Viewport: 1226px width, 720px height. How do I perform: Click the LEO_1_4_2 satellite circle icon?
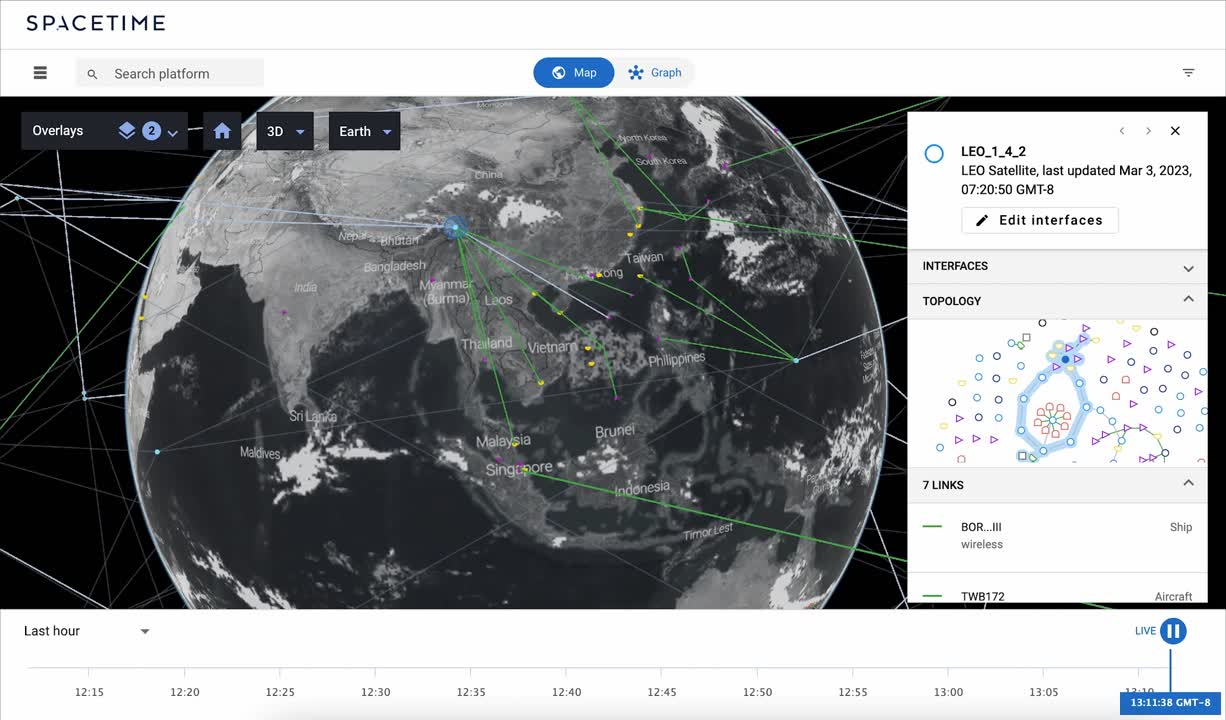[x=933, y=154]
